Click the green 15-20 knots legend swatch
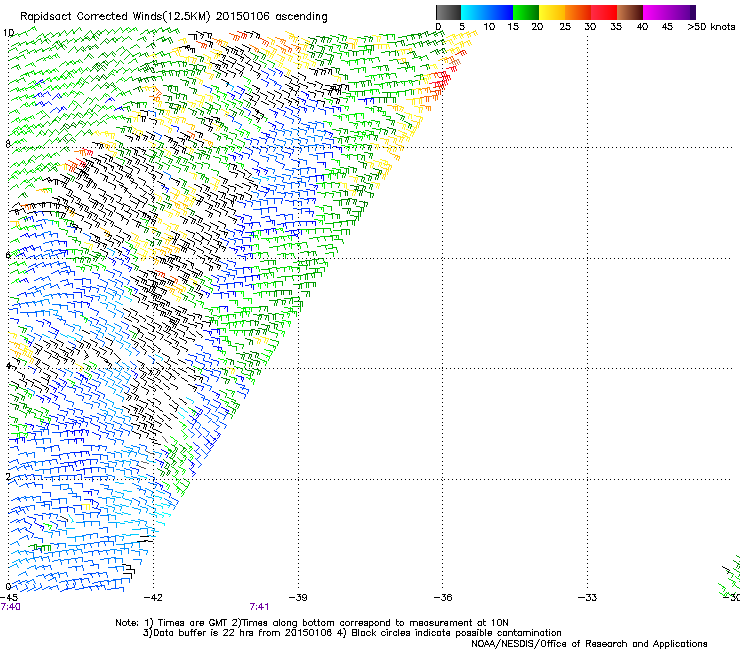This screenshot has width=740, height=650. pos(526,12)
